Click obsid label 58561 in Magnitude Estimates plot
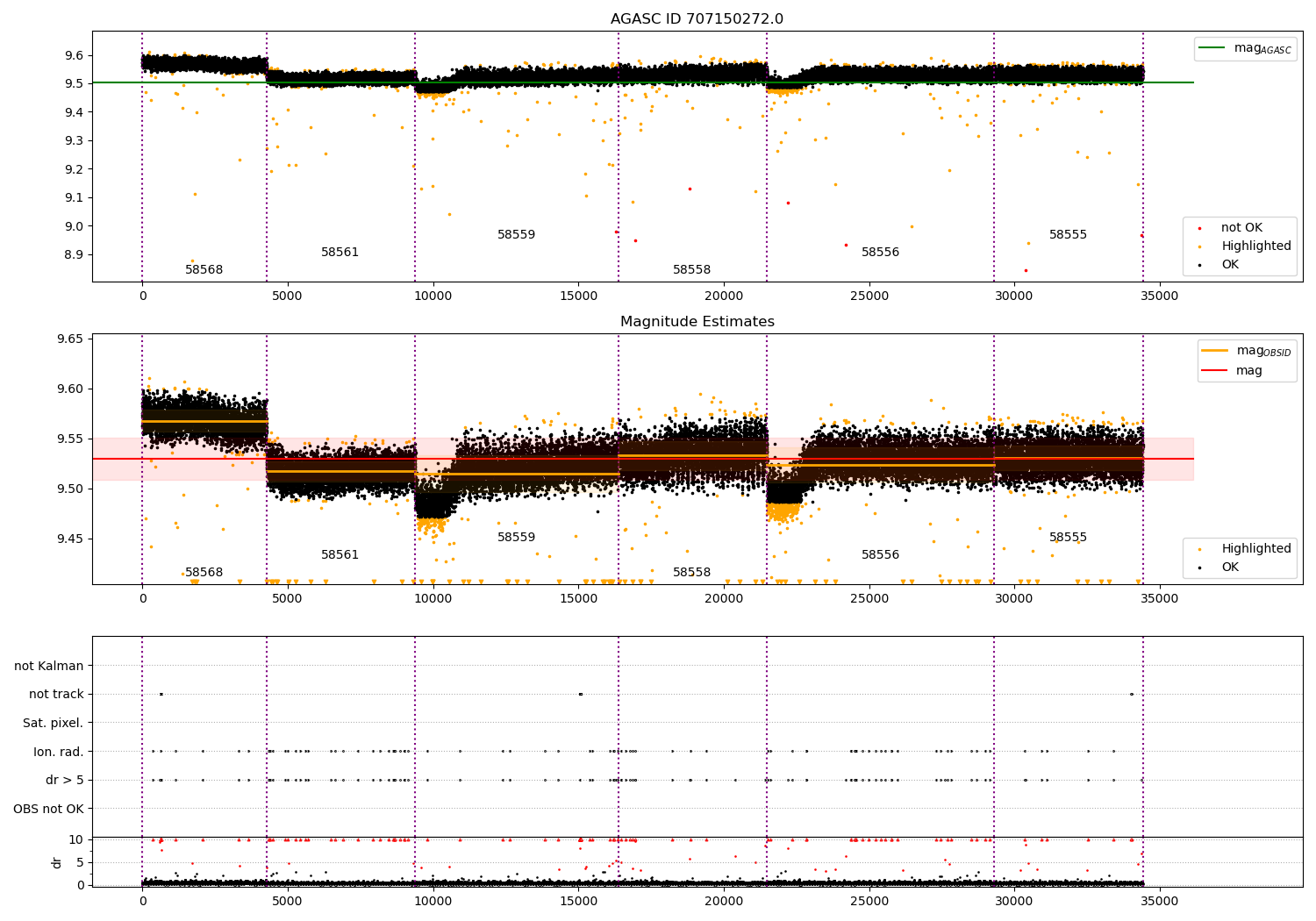 point(340,555)
